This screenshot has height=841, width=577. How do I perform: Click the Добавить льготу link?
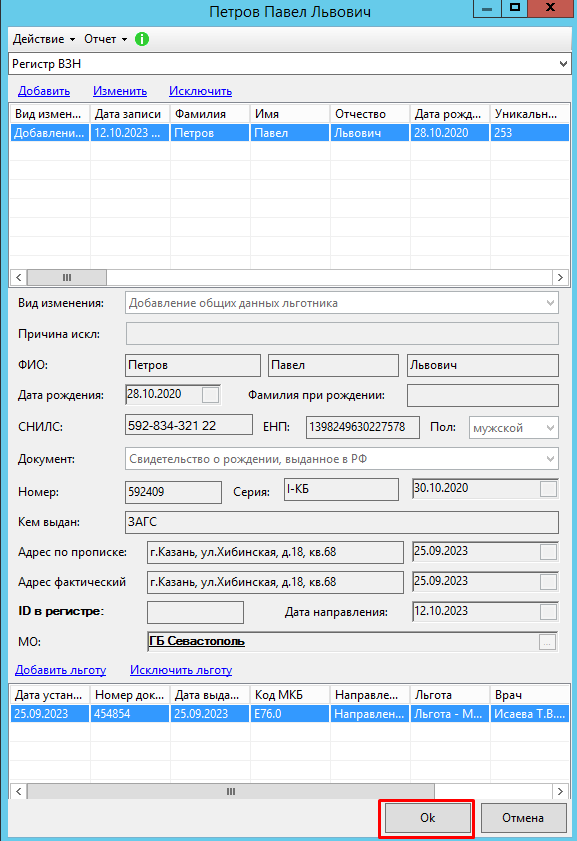point(61,670)
